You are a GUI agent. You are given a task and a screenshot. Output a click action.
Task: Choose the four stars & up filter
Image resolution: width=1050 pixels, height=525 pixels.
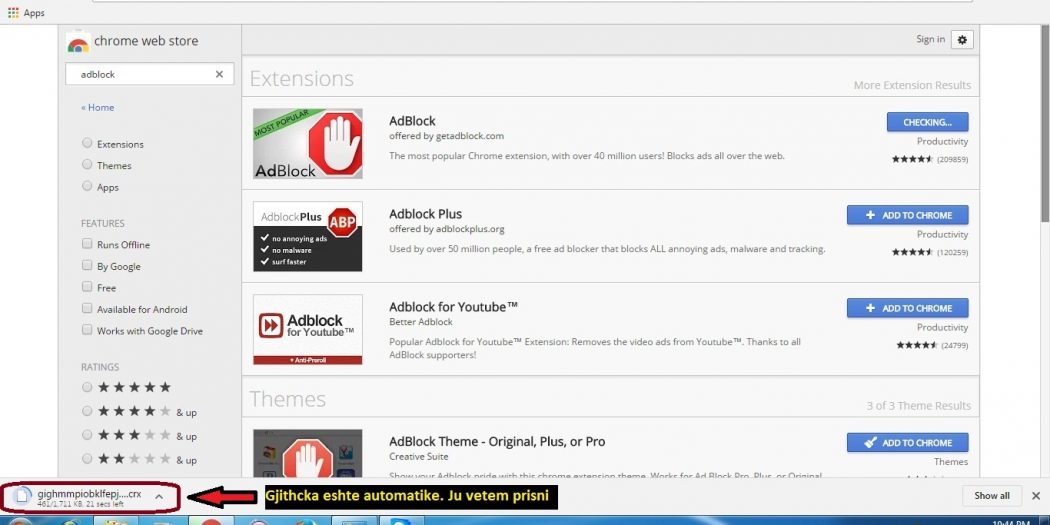87,411
